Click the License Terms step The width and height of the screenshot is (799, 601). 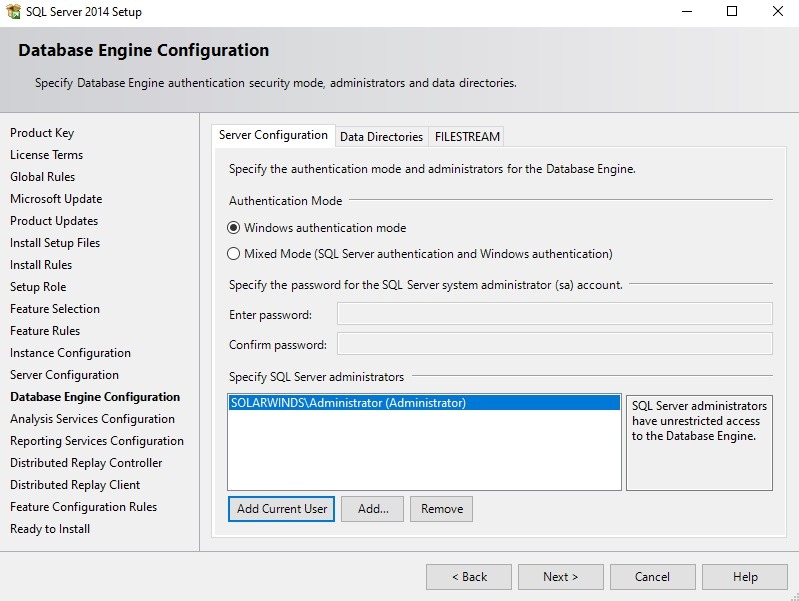coord(46,155)
